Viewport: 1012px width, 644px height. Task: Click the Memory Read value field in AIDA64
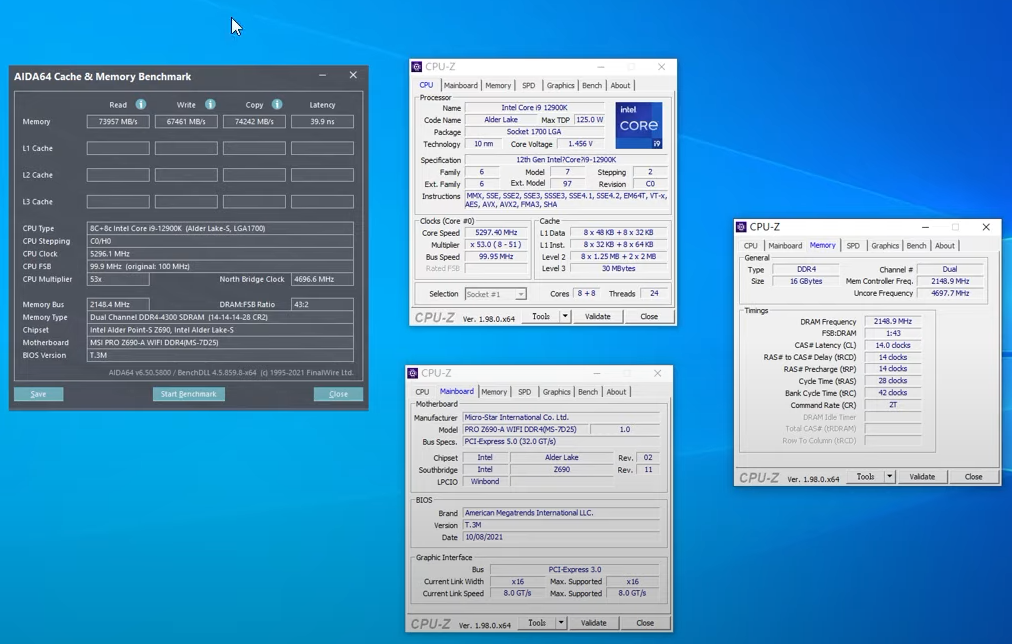tap(118, 122)
